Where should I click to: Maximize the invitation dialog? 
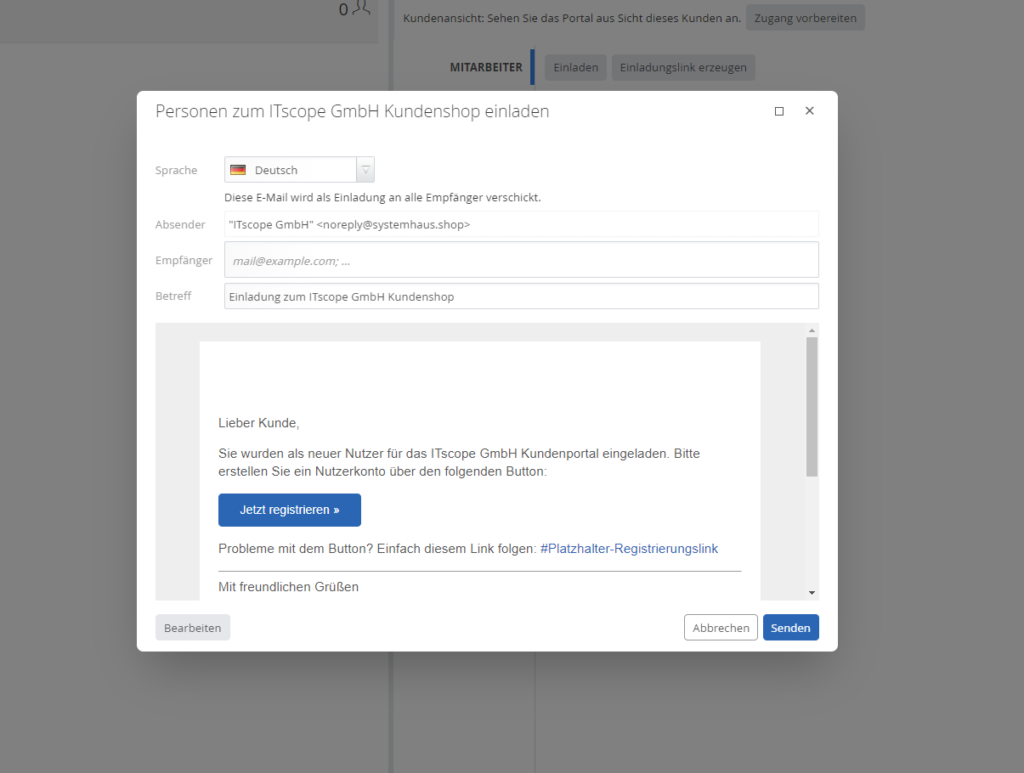tap(779, 112)
